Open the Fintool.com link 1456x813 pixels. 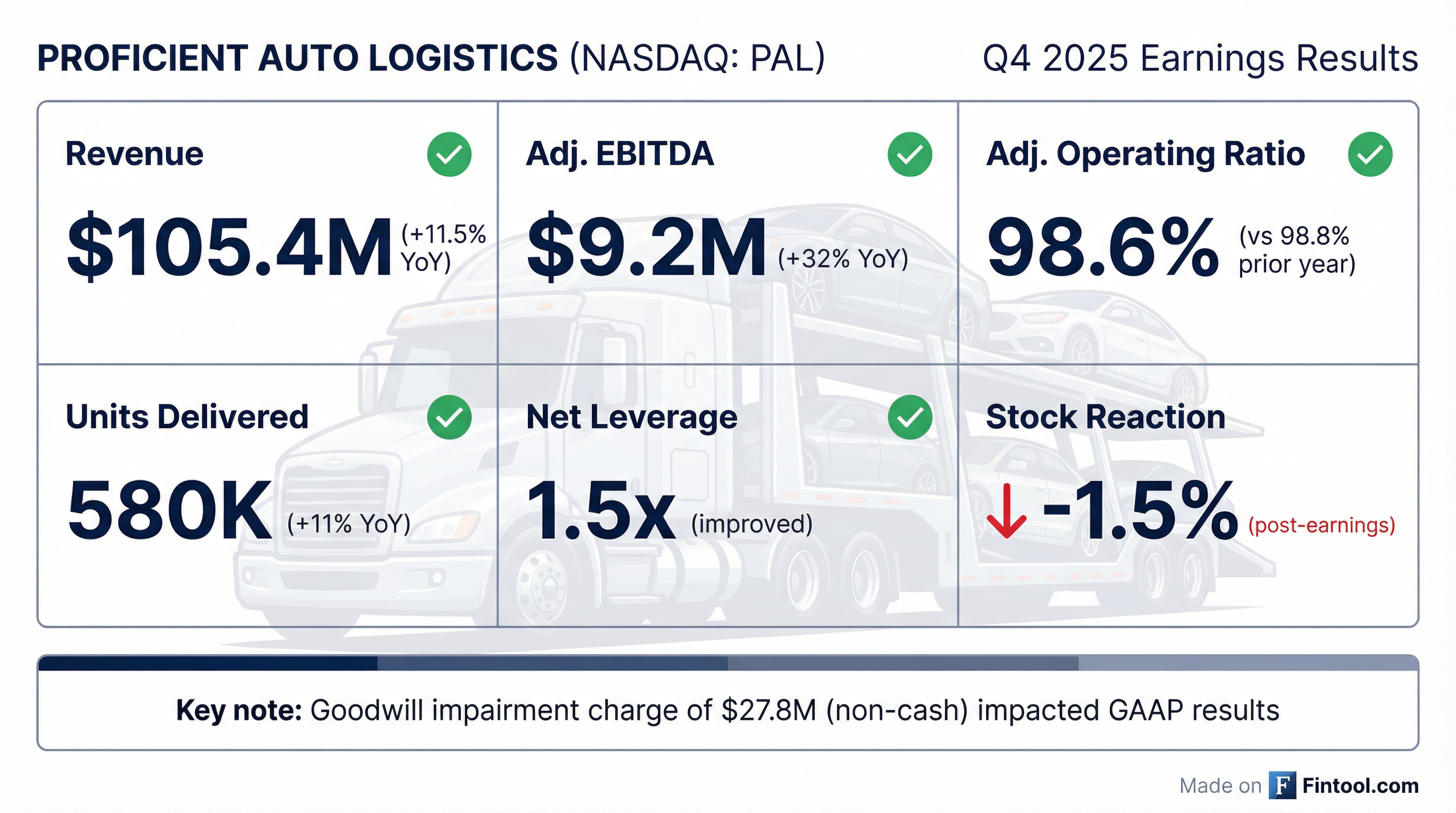[1360, 785]
